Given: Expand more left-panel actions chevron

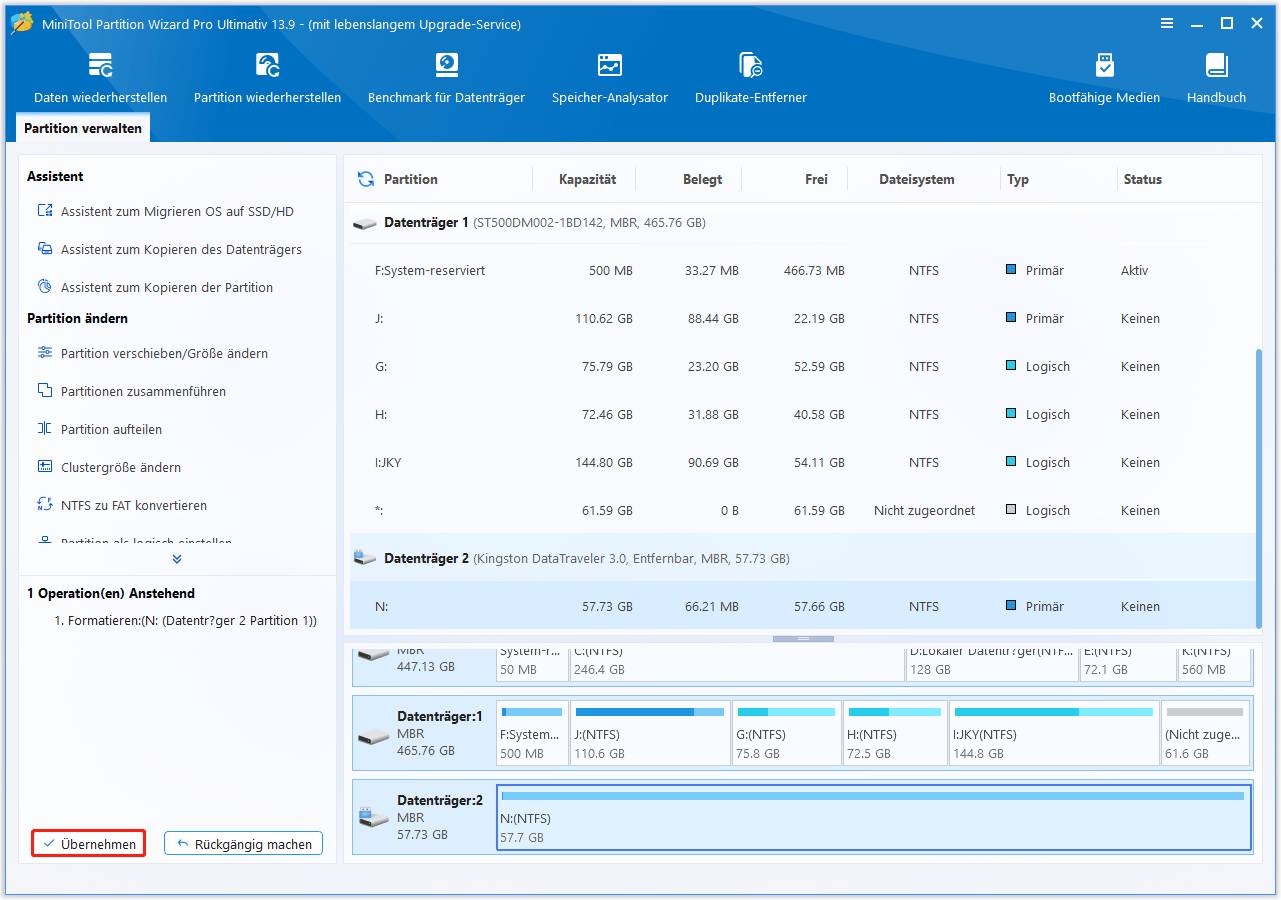Looking at the screenshot, I should point(177,559).
